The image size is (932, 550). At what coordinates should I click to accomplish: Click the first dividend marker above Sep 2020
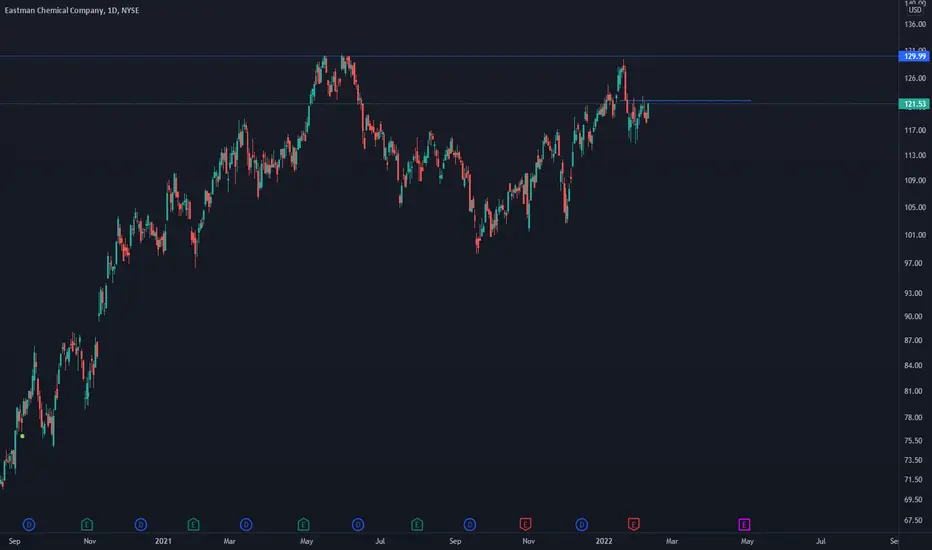[x=29, y=524]
